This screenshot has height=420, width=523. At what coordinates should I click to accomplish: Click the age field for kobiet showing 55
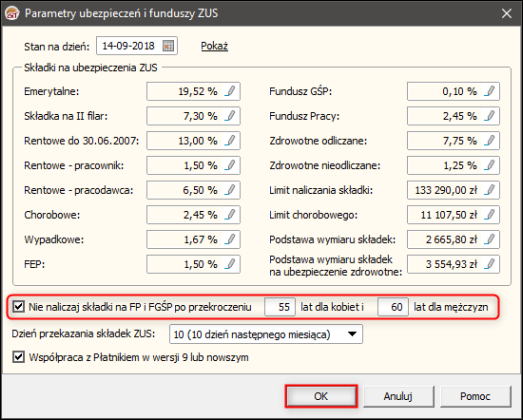click(x=280, y=307)
